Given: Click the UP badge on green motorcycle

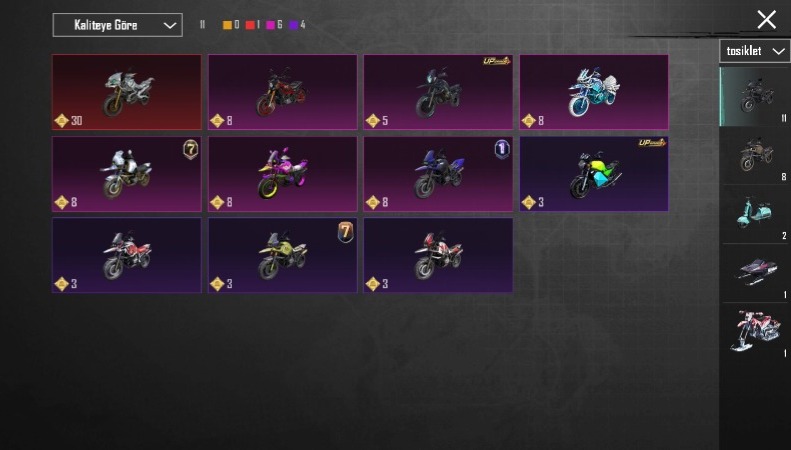Looking at the screenshot, I should (x=652, y=143).
